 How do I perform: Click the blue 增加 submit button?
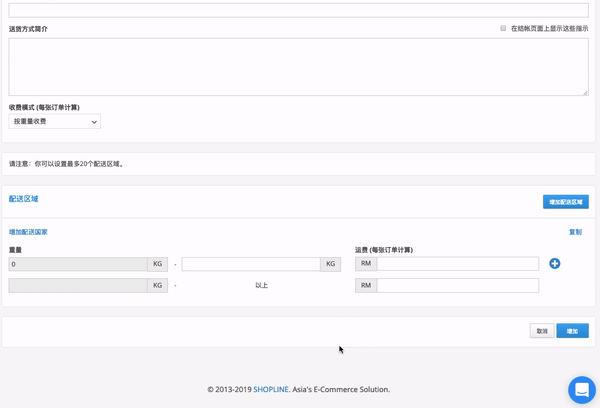click(x=572, y=331)
